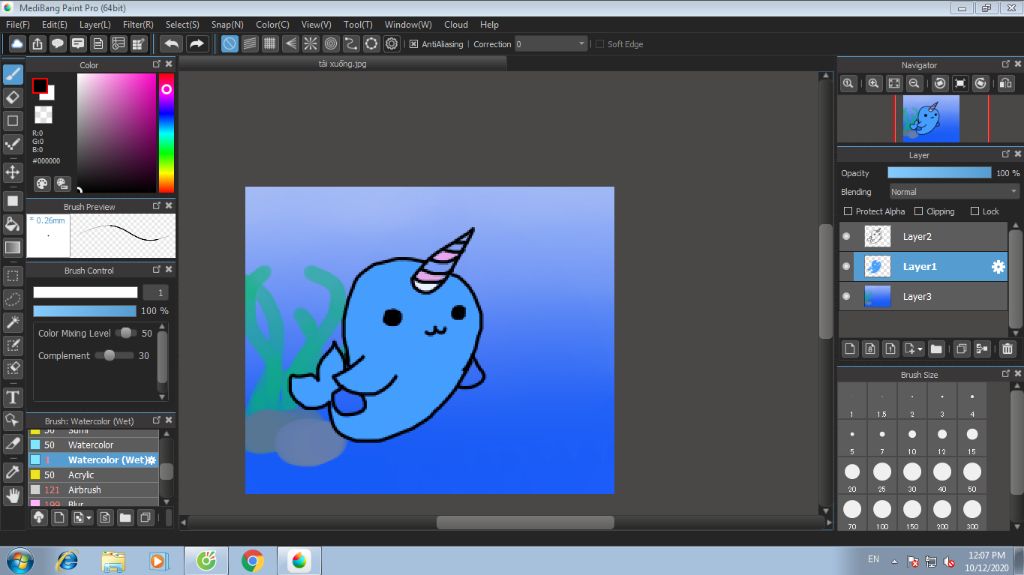Select the Airbrush brush
Image resolution: width=1024 pixels, height=575 pixels.
[93, 490]
